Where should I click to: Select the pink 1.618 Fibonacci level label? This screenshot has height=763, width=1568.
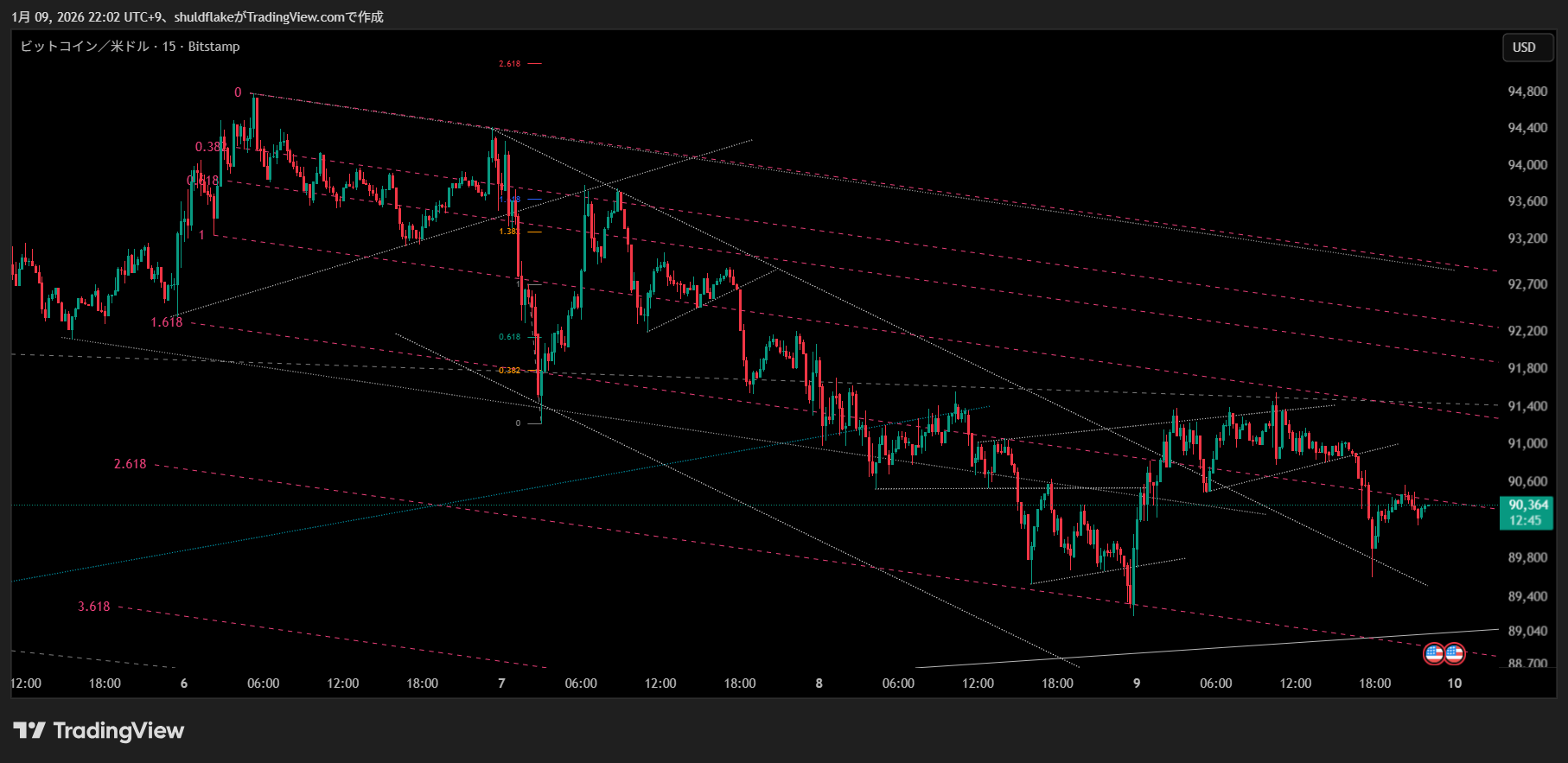pos(167,322)
